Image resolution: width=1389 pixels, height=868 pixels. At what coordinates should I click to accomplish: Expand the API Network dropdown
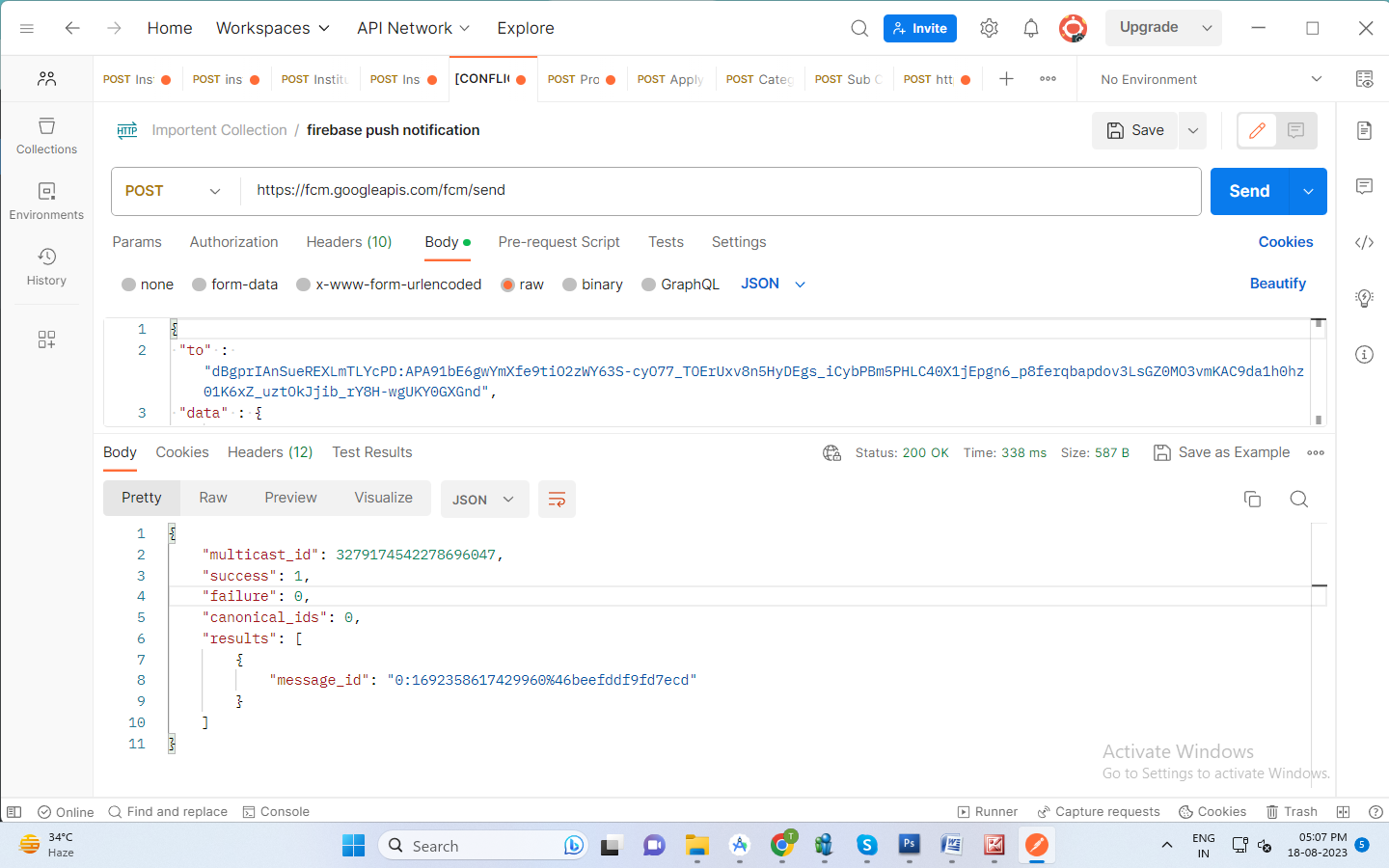tap(413, 28)
